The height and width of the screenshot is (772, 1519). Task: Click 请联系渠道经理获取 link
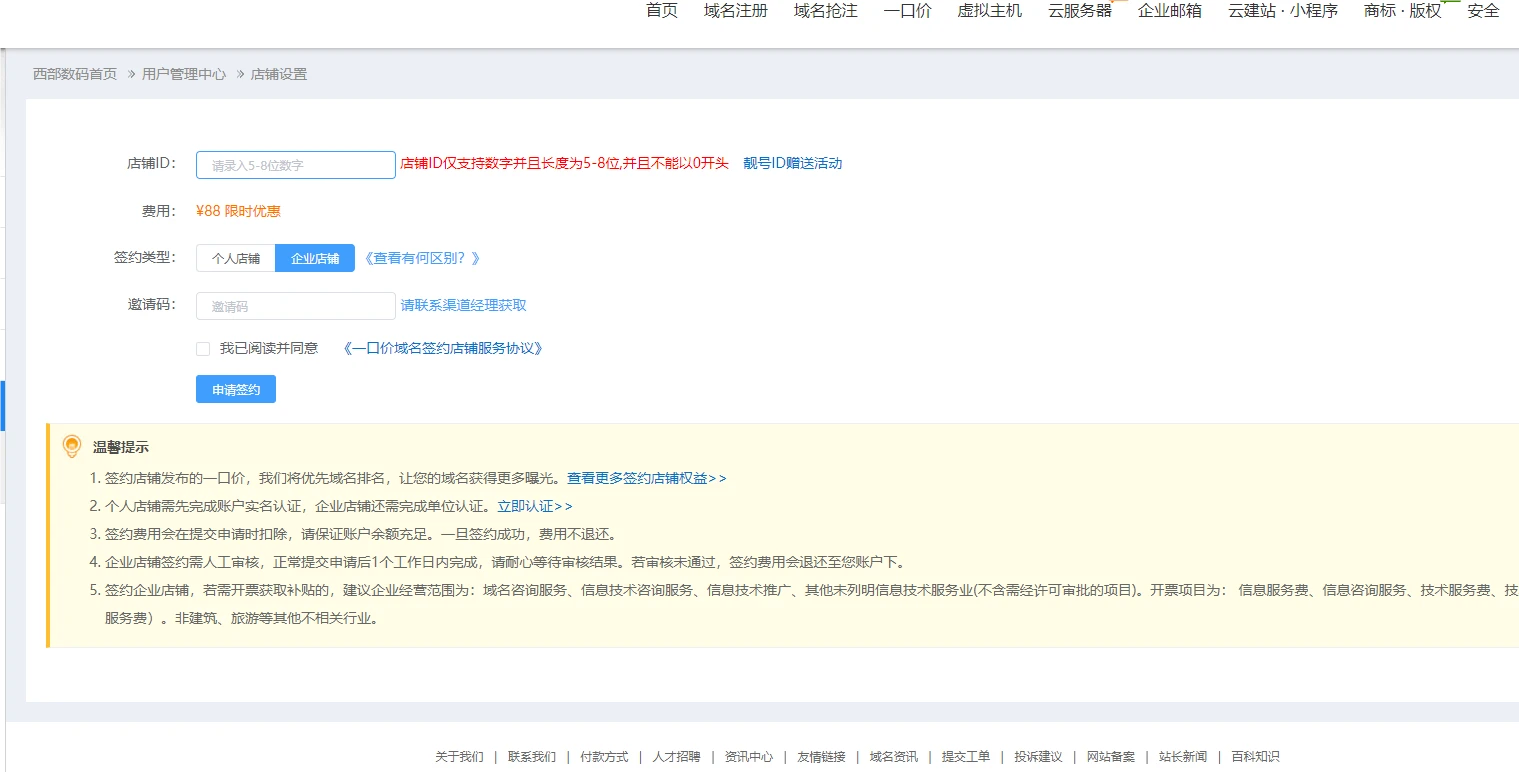(463, 305)
